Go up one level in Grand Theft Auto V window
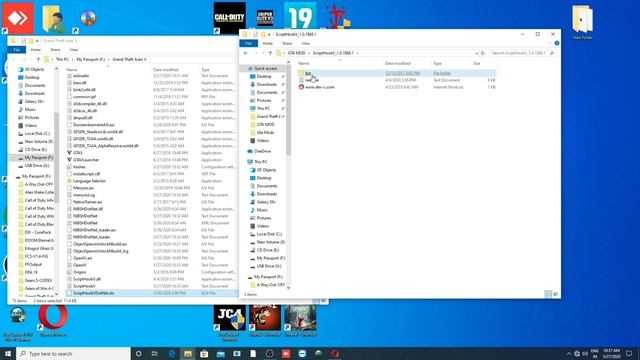640x360 pixels. (x=38, y=60)
